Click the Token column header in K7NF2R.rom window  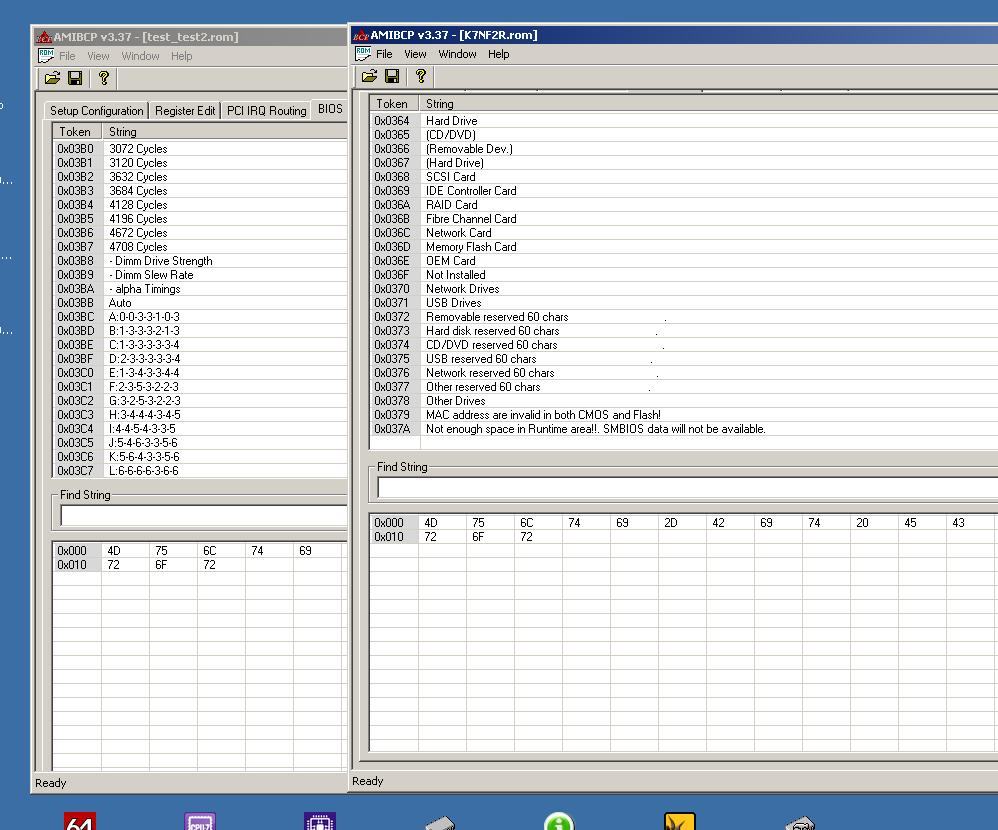393,104
